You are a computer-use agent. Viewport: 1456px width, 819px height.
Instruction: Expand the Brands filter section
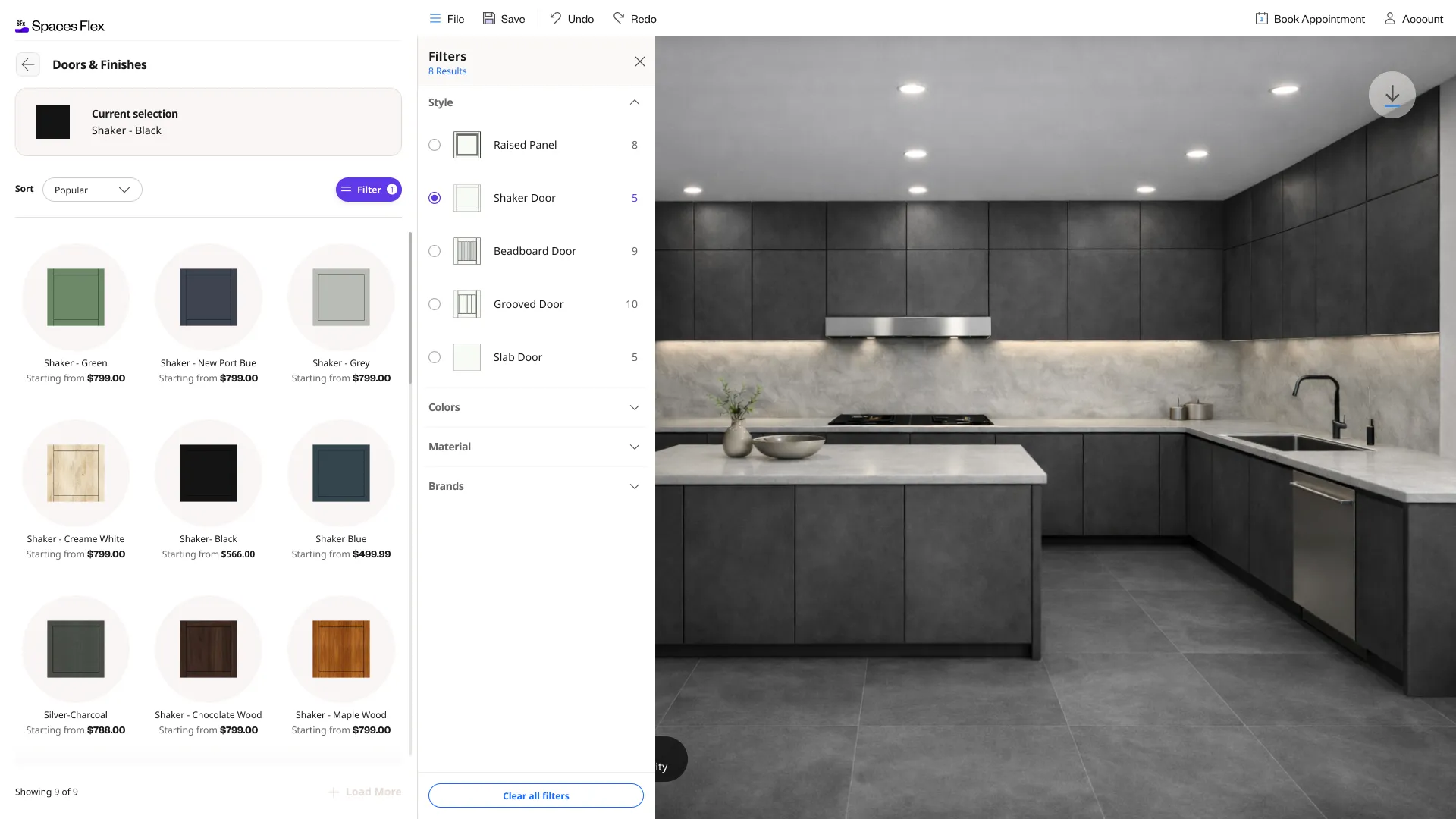pyautogui.click(x=535, y=486)
